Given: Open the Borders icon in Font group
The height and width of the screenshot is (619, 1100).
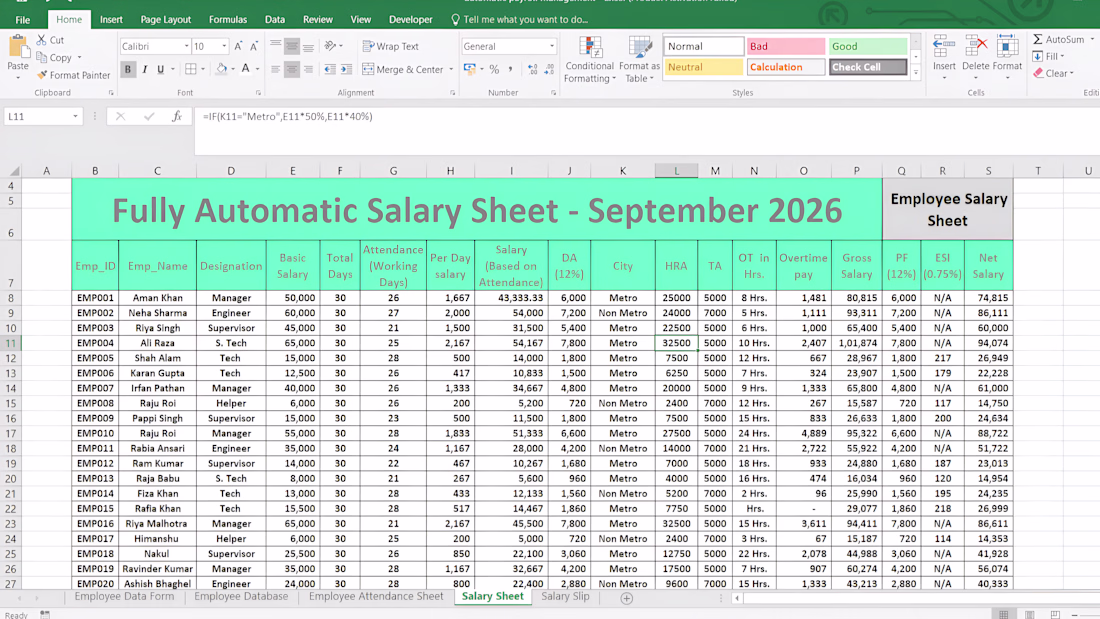Looking at the screenshot, I should tap(191, 69).
